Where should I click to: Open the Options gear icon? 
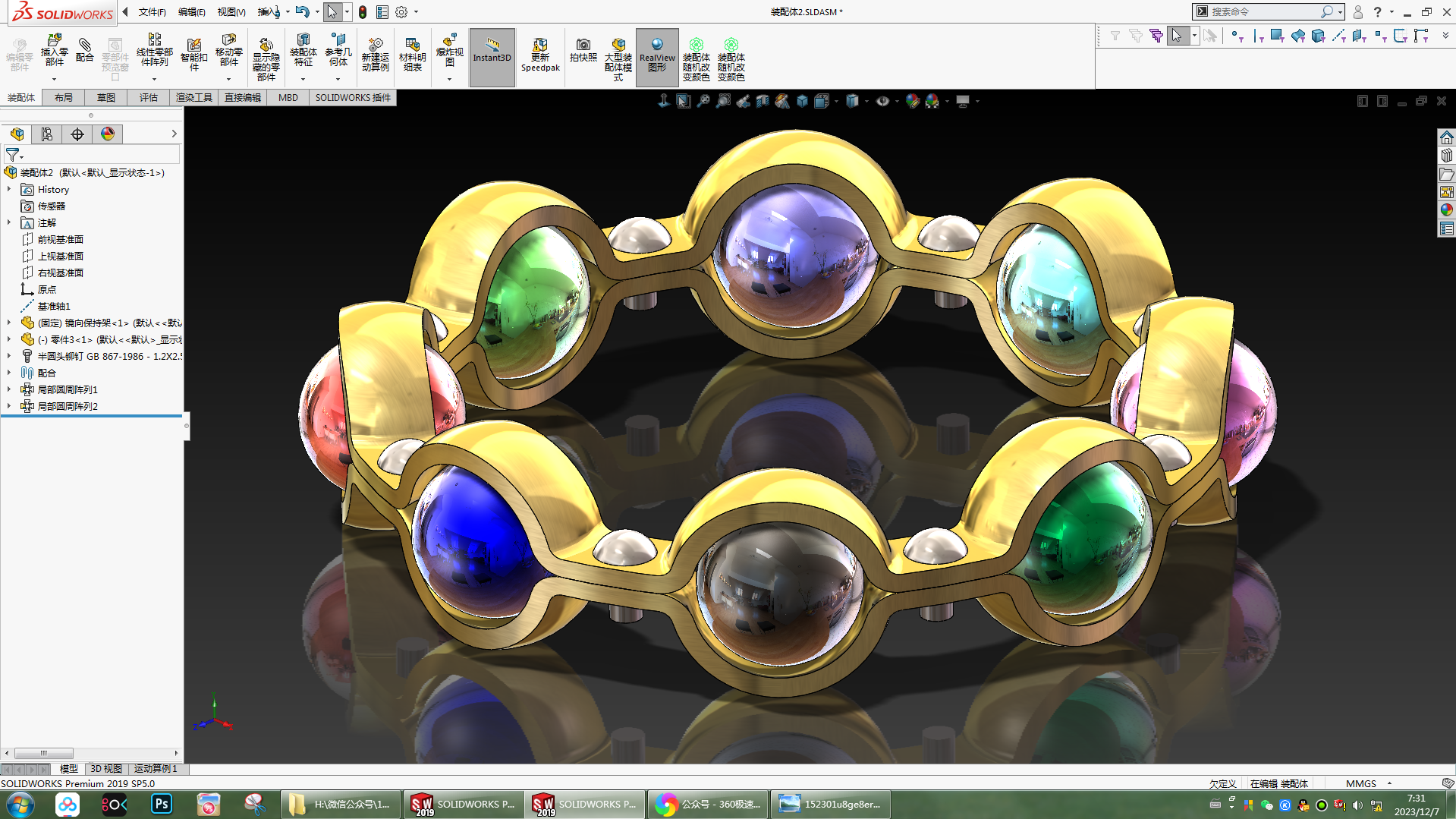pyautogui.click(x=401, y=12)
